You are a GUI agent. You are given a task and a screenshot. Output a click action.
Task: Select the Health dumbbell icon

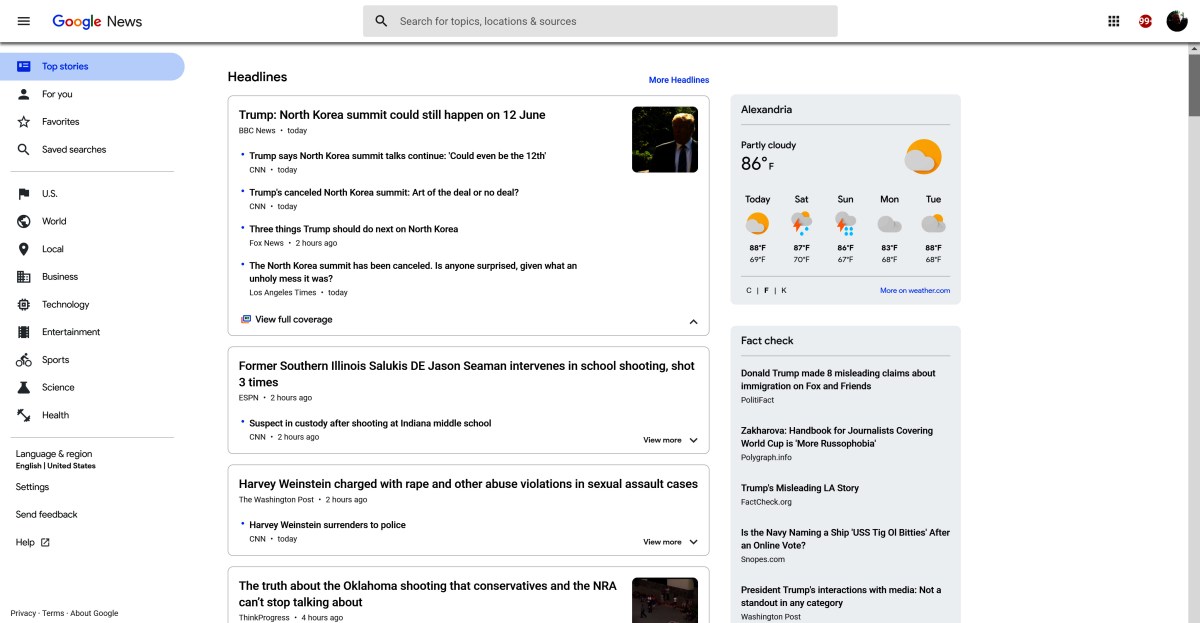click(25, 415)
